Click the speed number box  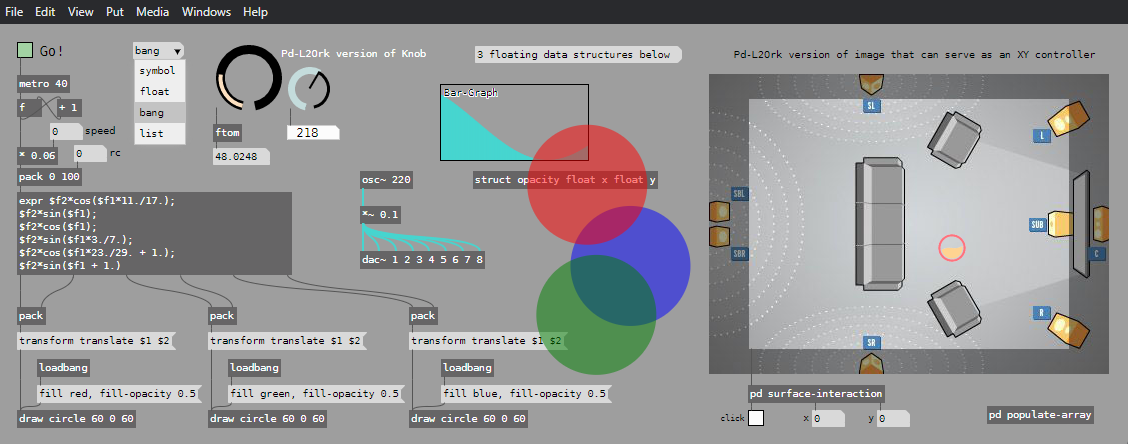pyautogui.click(x=66, y=131)
